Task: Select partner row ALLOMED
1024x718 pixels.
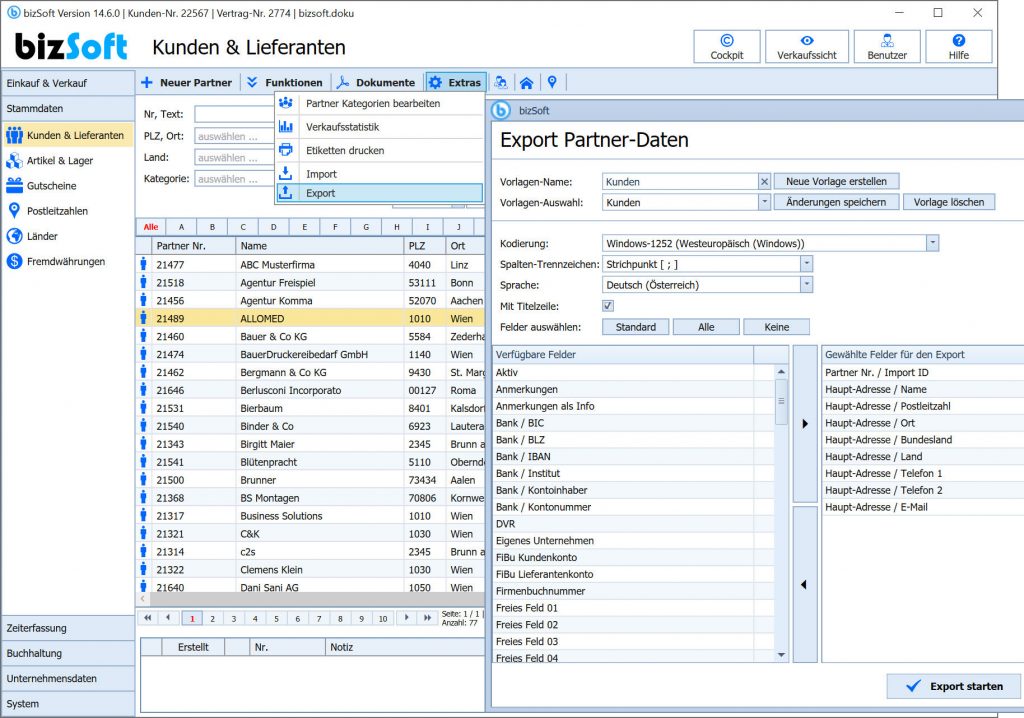Action: click(310, 319)
